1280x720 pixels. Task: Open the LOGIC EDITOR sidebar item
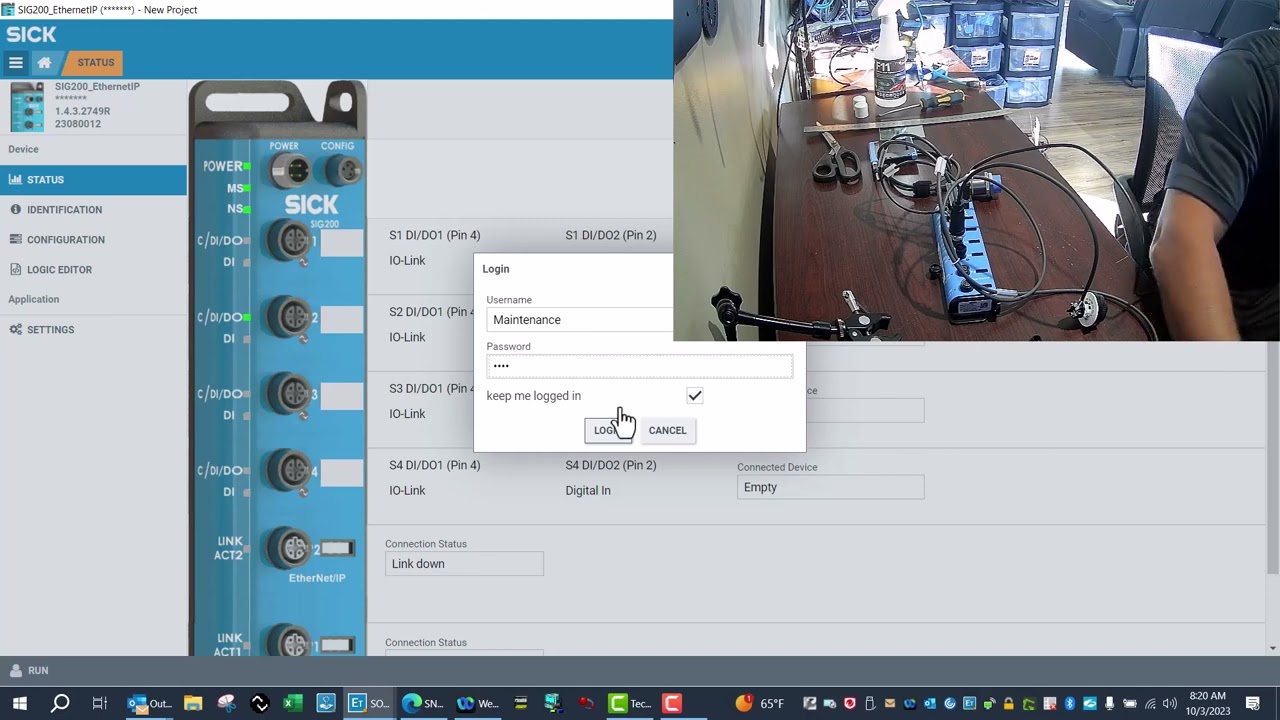(93, 270)
